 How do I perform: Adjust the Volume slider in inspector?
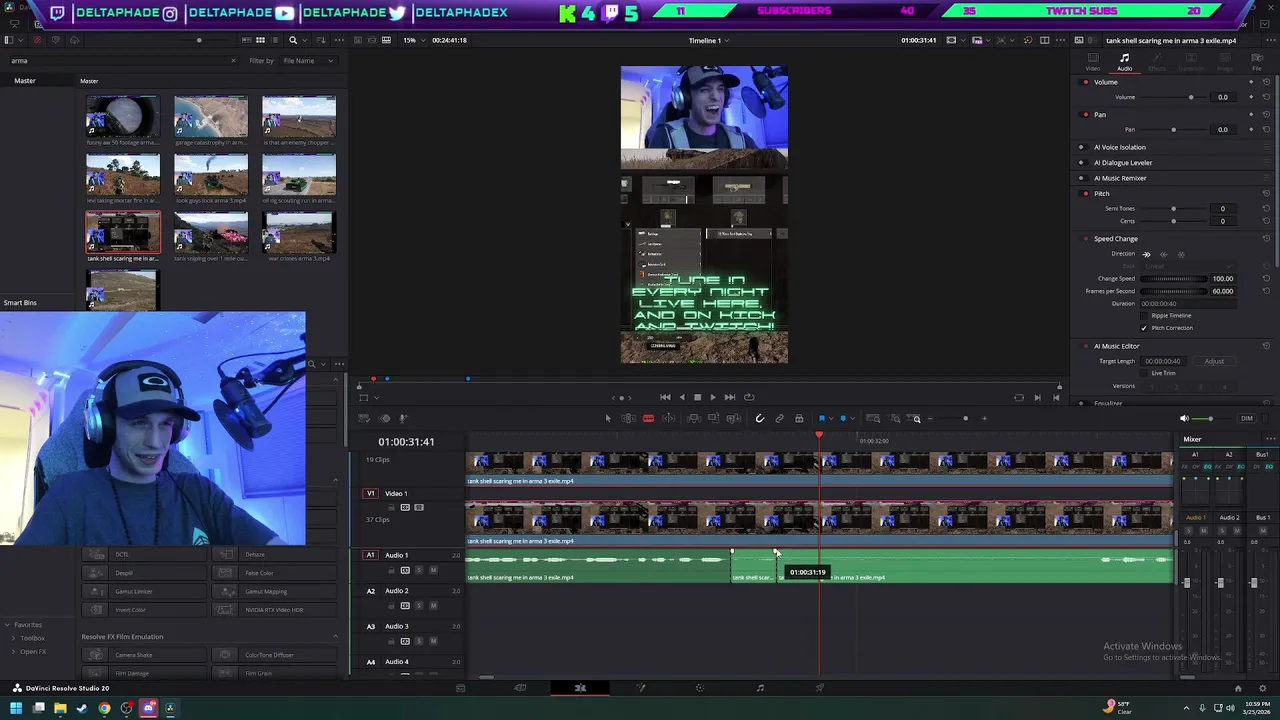click(1190, 97)
